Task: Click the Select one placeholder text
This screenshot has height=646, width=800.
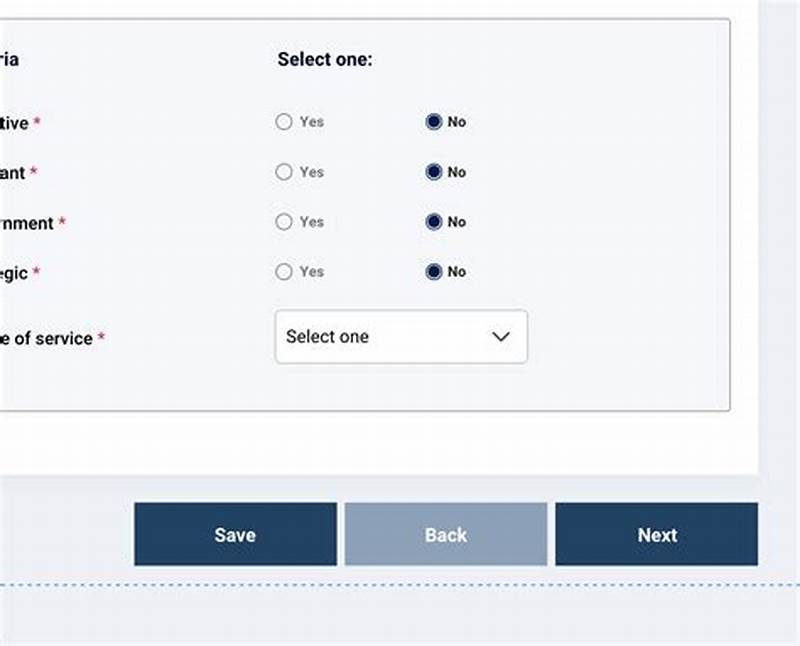Action: (327, 337)
